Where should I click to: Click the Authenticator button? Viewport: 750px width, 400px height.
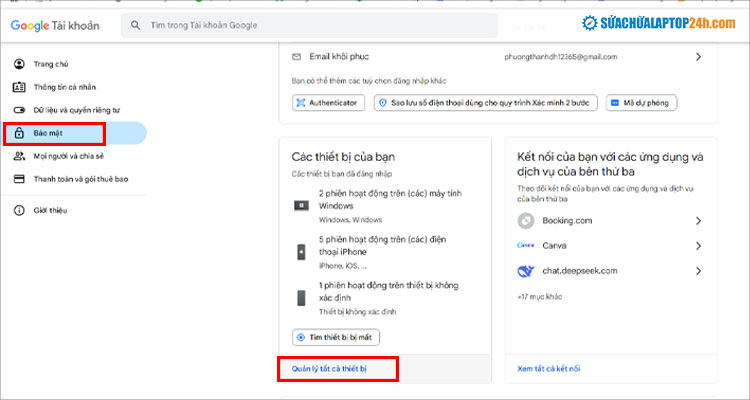point(330,103)
